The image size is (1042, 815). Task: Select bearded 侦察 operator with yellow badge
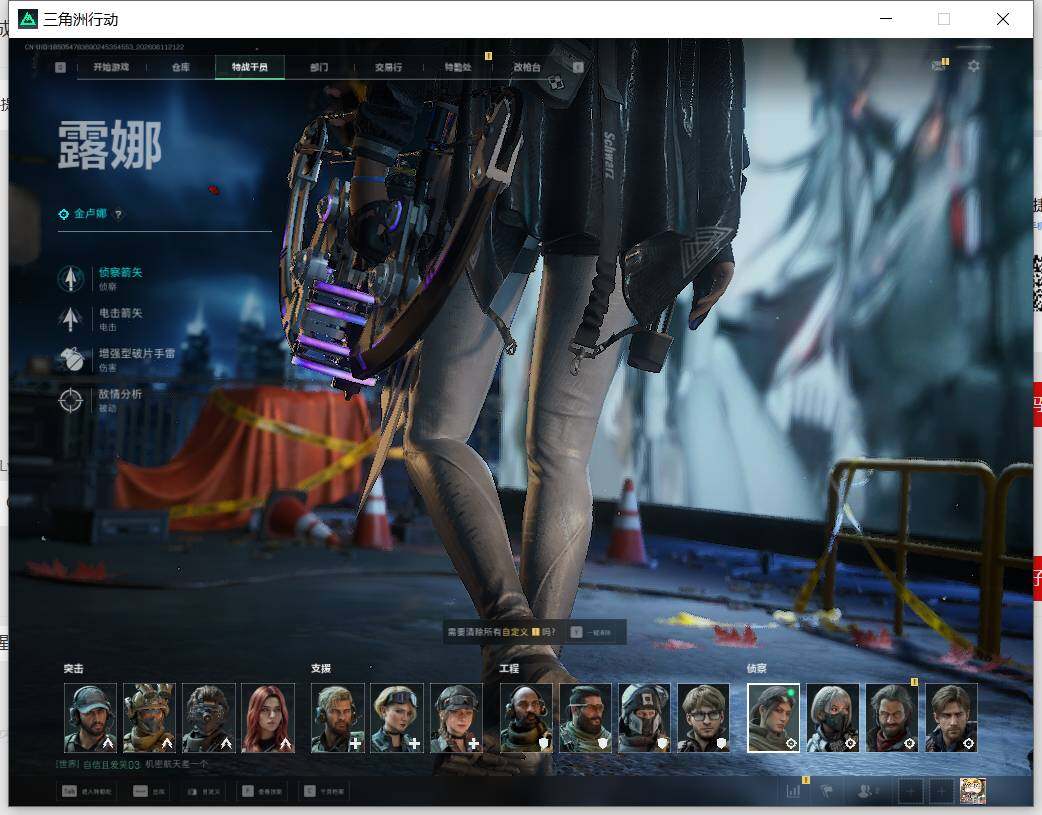pos(892,718)
